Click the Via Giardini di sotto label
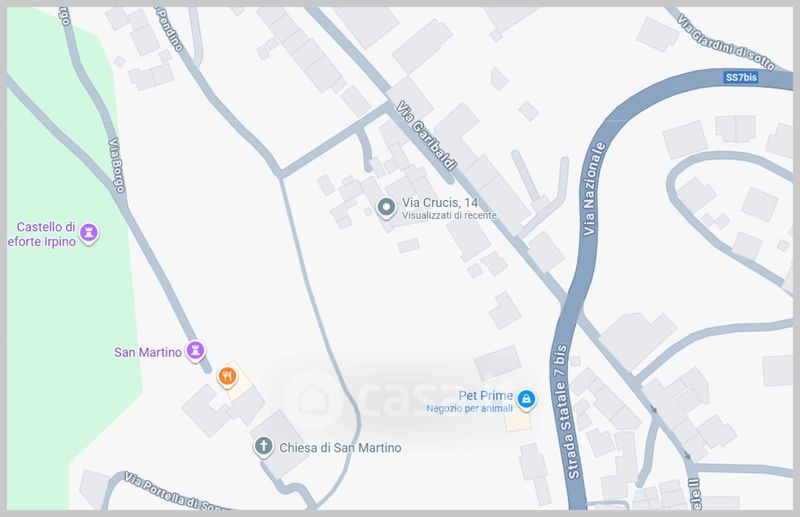This screenshot has height=517, width=800. (726, 42)
